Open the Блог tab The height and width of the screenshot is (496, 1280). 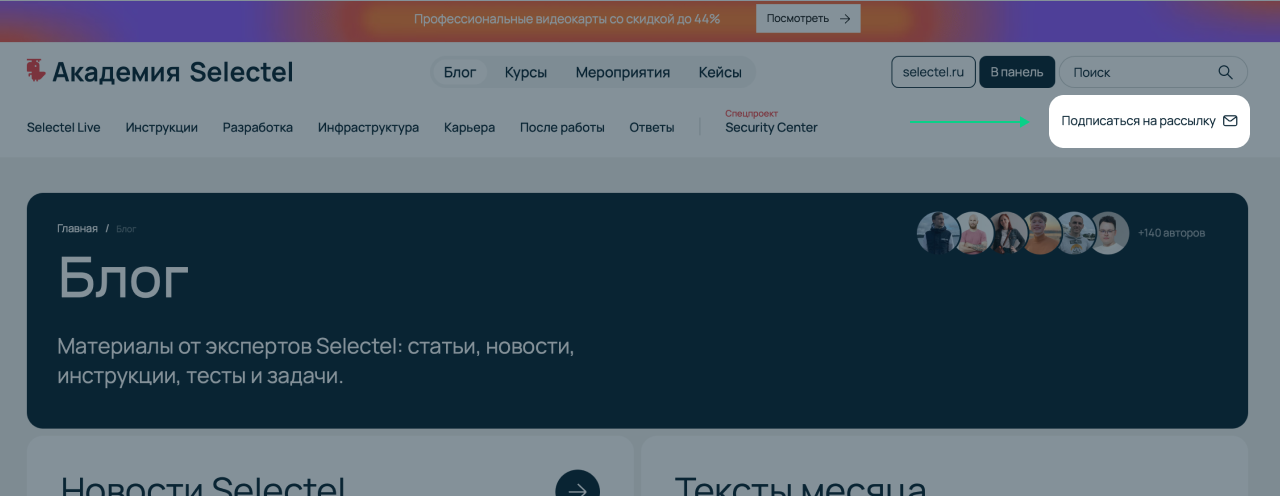460,72
